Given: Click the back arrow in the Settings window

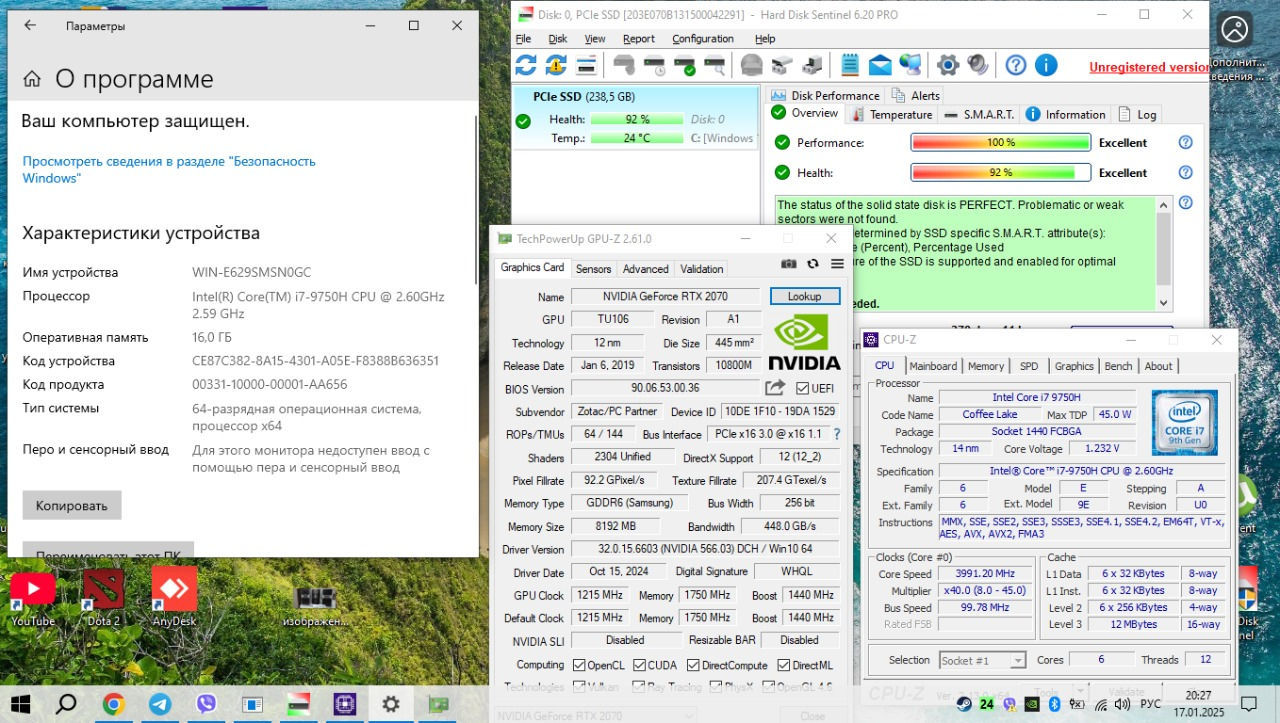Looking at the screenshot, I should coord(30,26).
